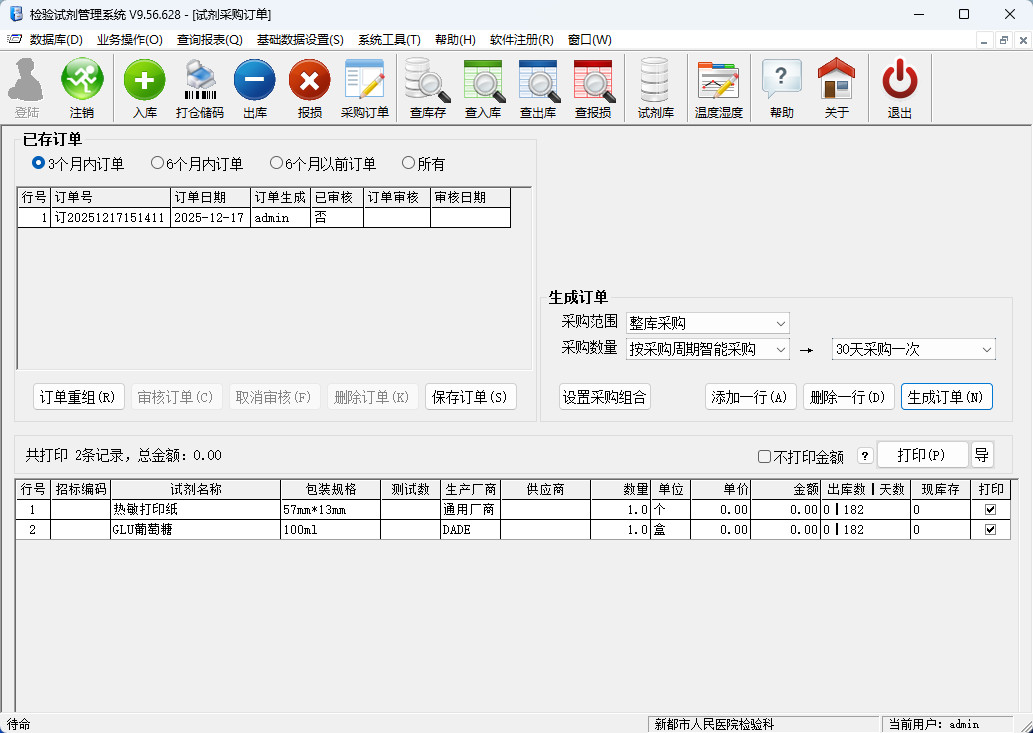Click the 出库 blue minus icon
Image resolution: width=1033 pixels, height=733 pixels.
pos(255,80)
